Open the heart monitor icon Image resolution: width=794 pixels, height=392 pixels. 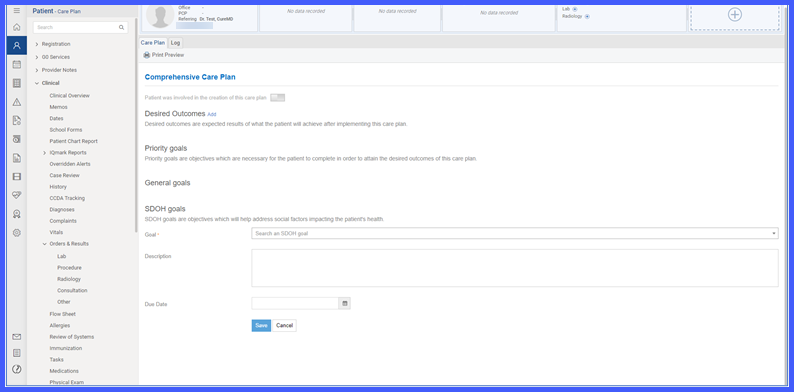[x=17, y=195]
